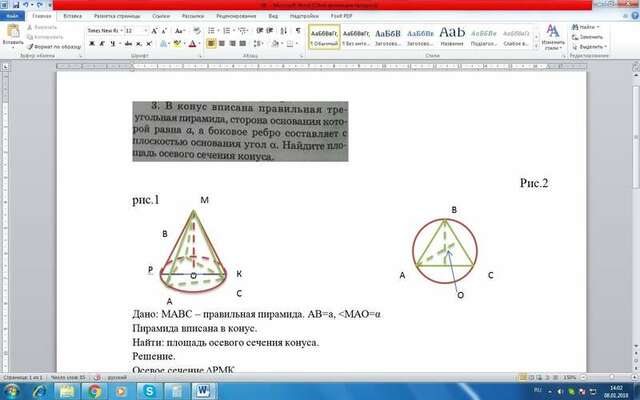This screenshot has height=400, width=640.
Task: Click the clear formatting eraser icon
Action: coord(197,31)
